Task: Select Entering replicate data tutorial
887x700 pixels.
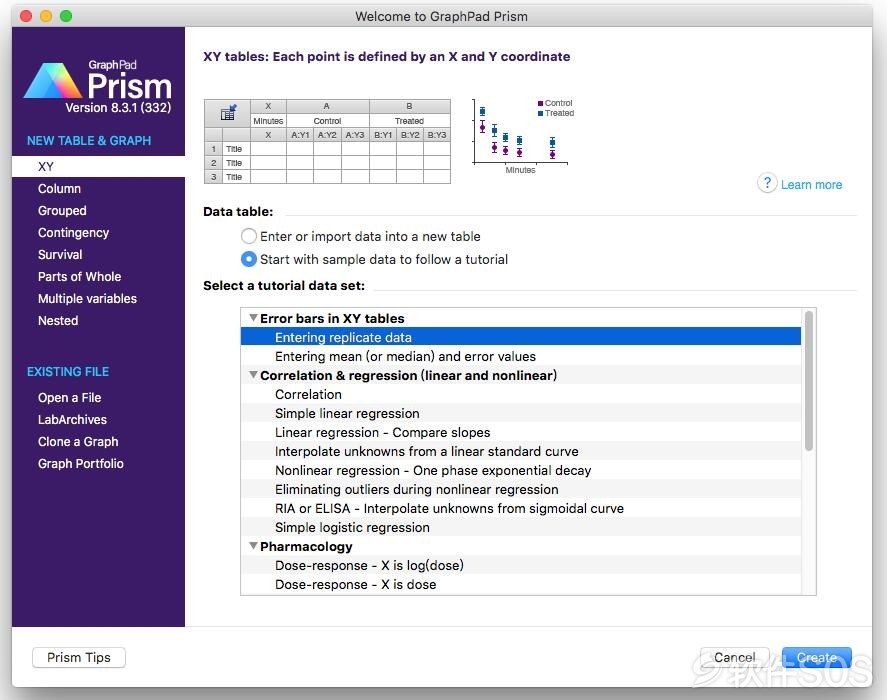Action: [x=520, y=337]
